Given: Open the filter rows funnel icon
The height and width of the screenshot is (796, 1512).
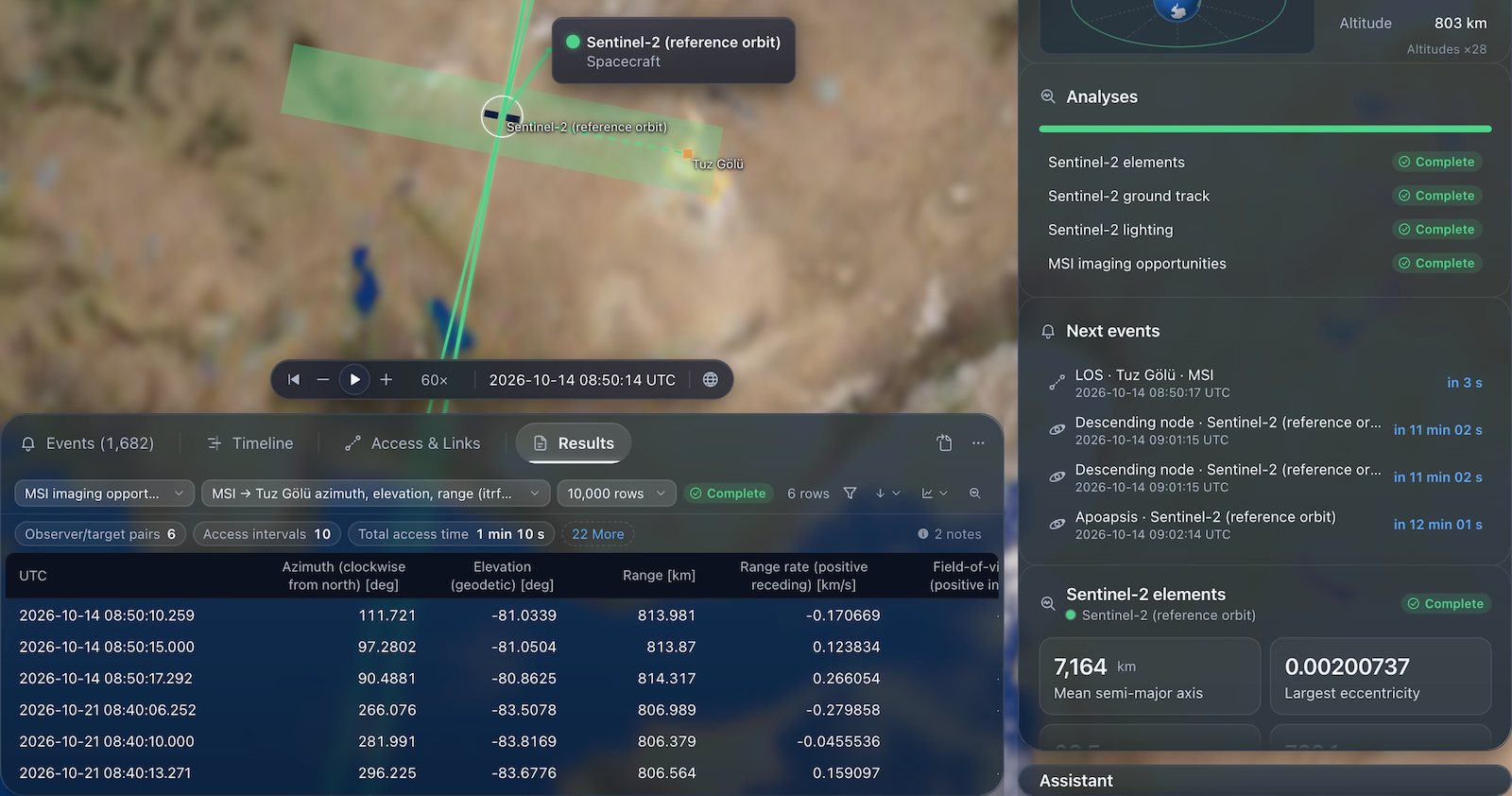Looking at the screenshot, I should click(x=850, y=493).
